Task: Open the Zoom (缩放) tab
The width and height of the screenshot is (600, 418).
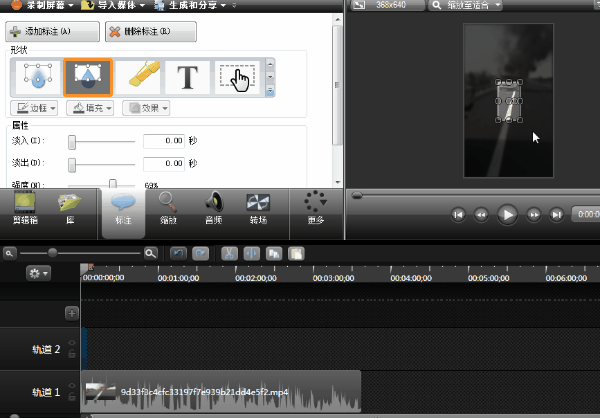Action: pyautogui.click(x=168, y=208)
